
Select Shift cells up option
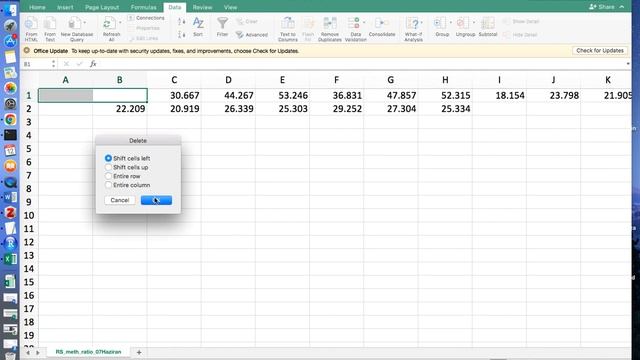(x=108, y=167)
